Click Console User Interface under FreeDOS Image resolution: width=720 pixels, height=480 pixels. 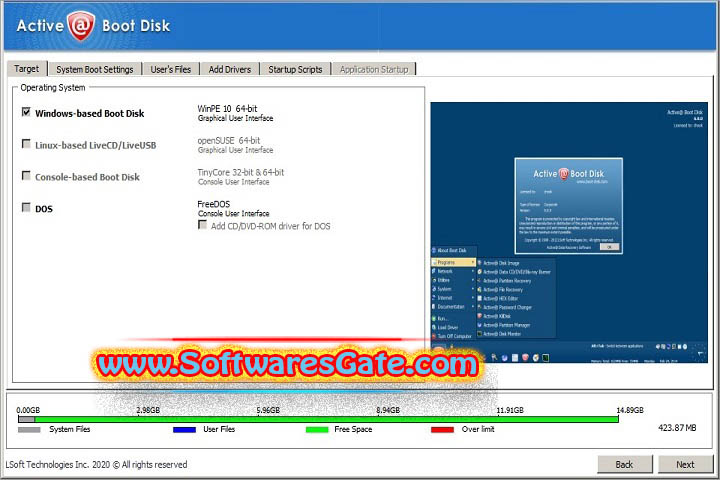tap(234, 214)
